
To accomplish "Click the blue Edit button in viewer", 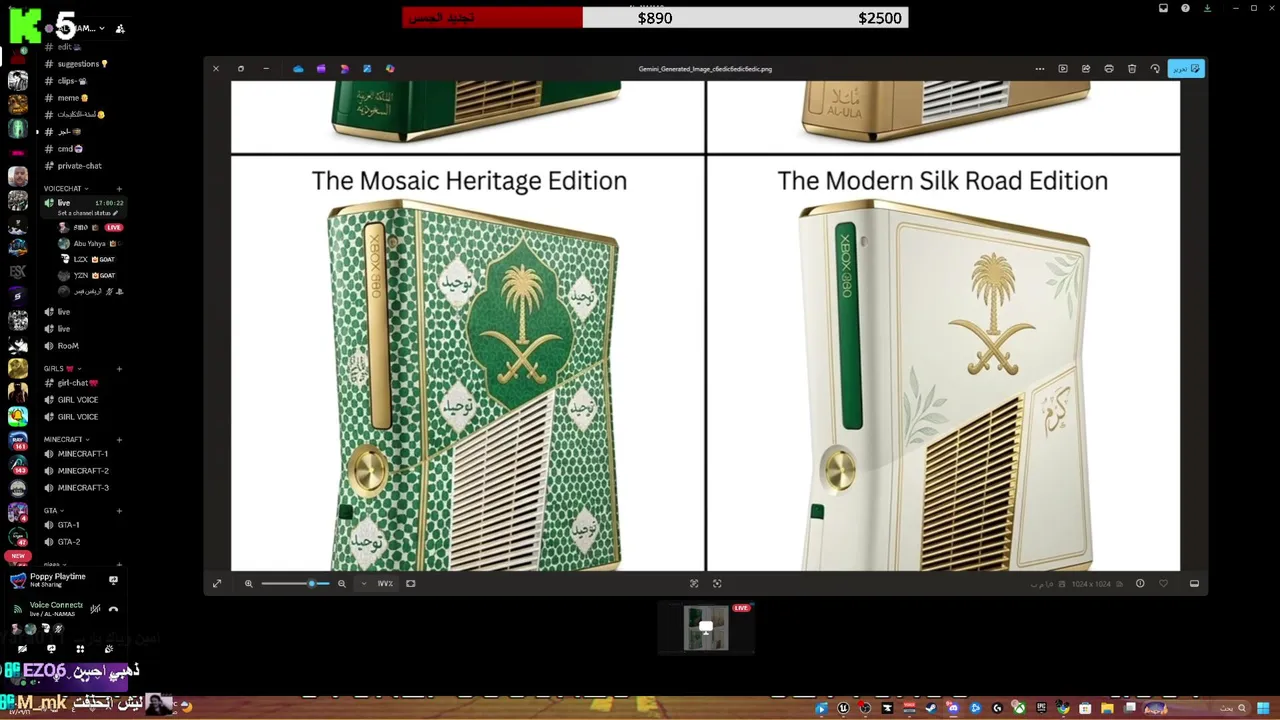I will [x=1186, y=69].
